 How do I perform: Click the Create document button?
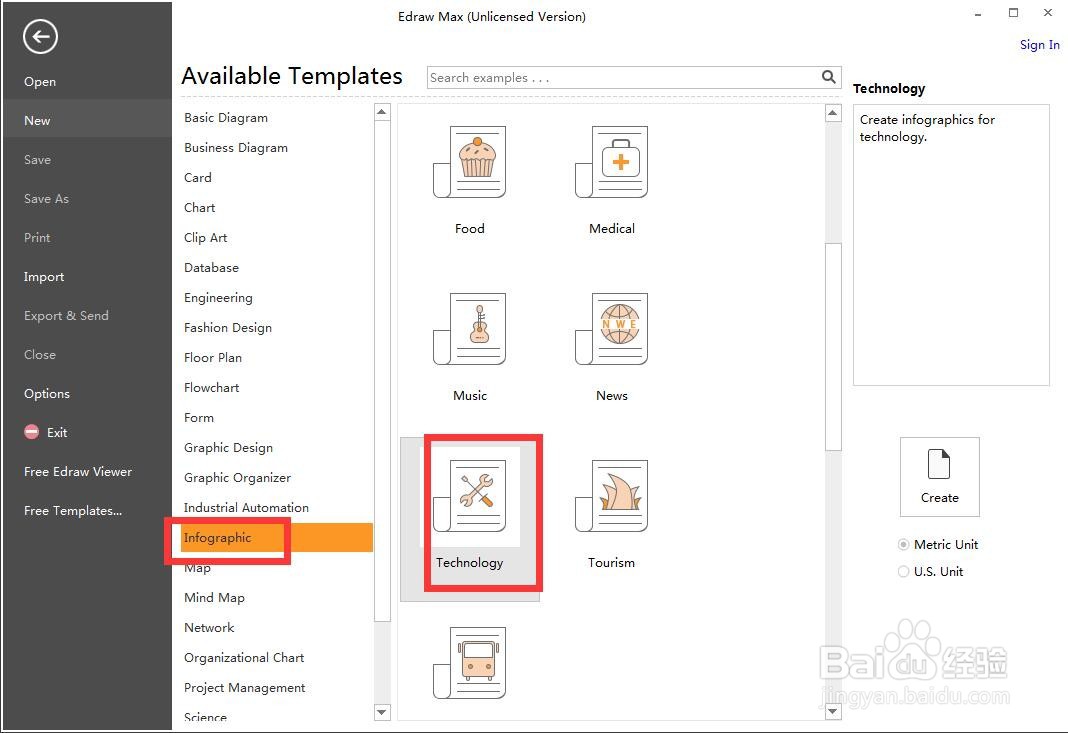939,477
